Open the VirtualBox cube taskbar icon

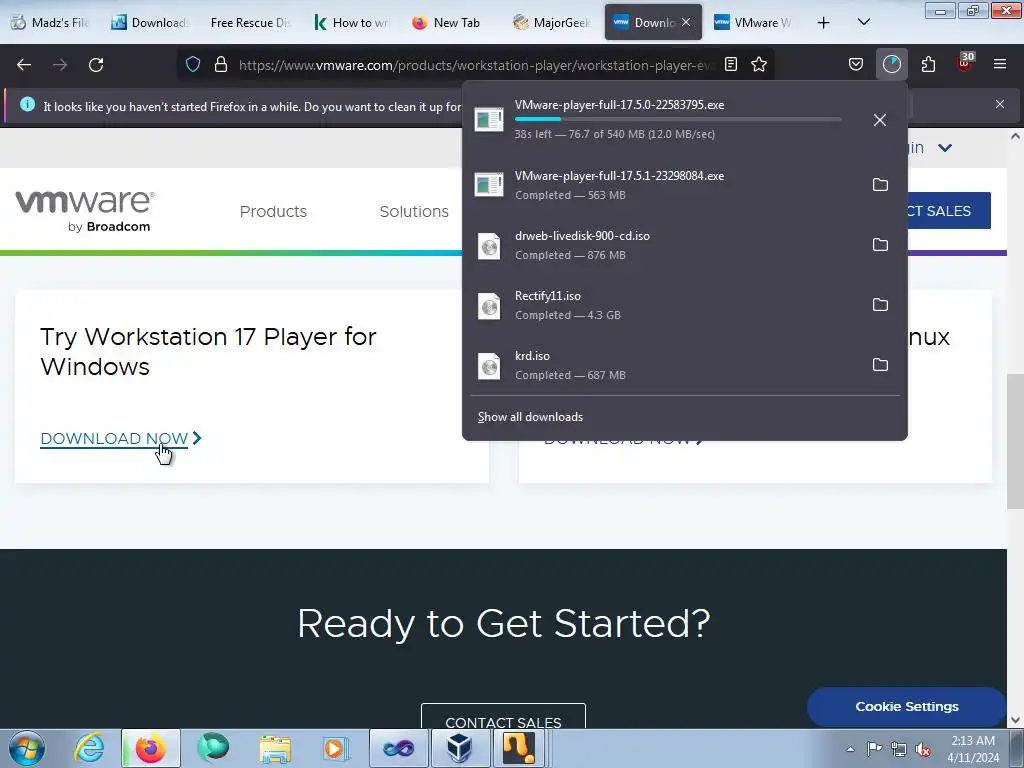pos(459,748)
